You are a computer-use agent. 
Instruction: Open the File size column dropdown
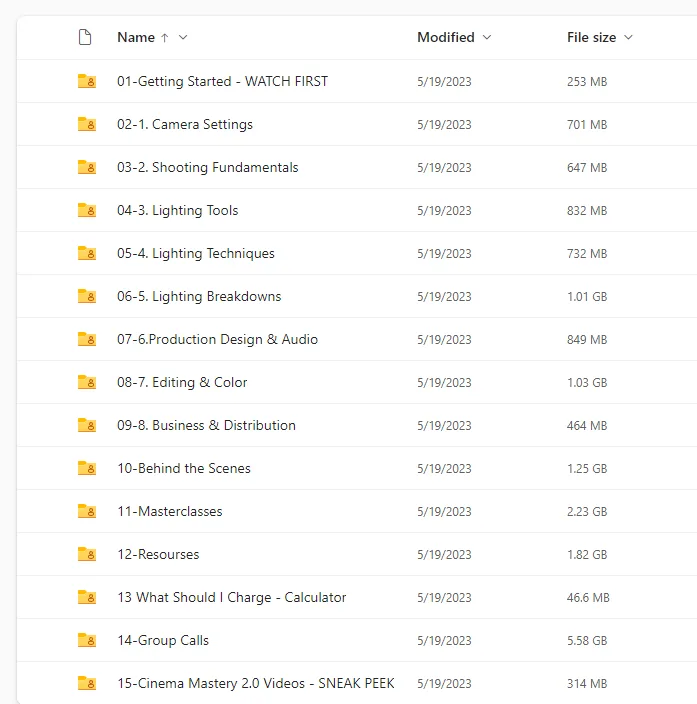click(x=628, y=38)
